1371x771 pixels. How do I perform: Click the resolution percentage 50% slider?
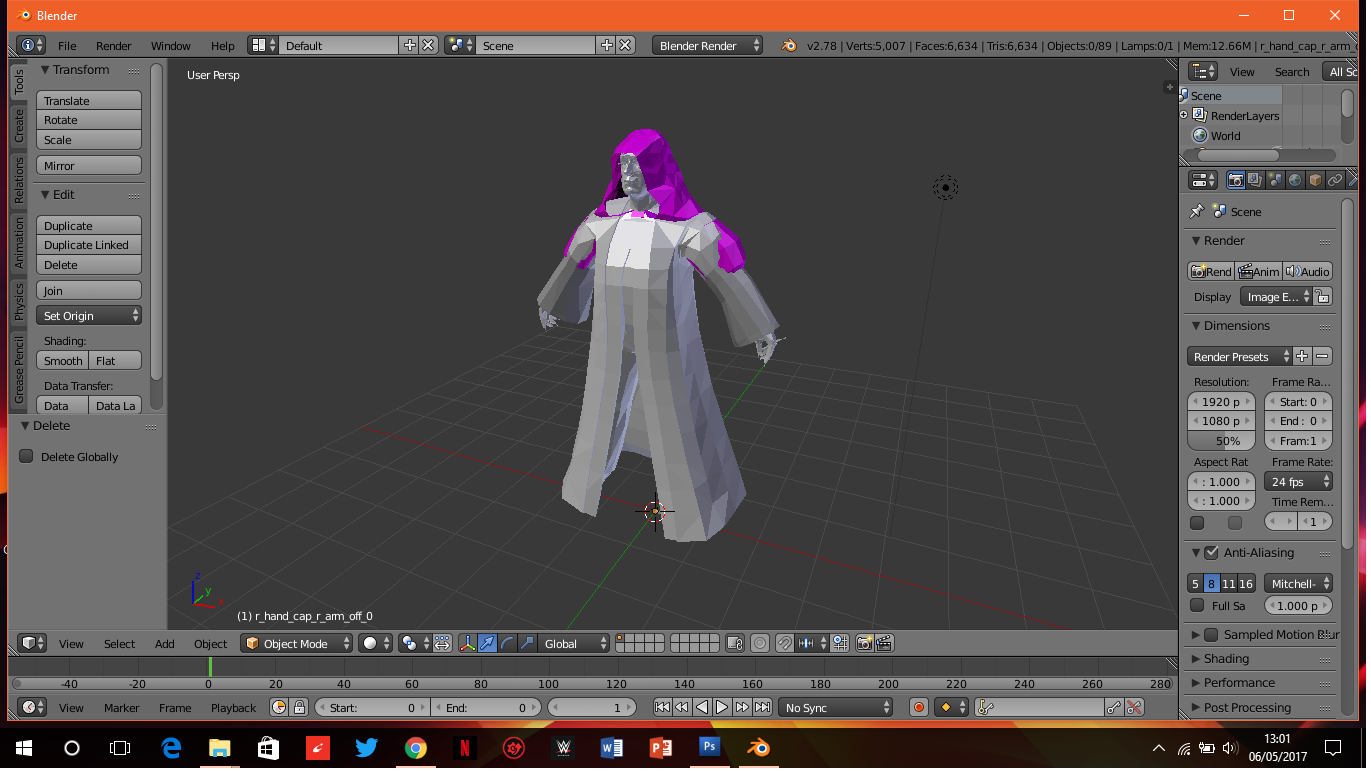click(x=1222, y=441)
